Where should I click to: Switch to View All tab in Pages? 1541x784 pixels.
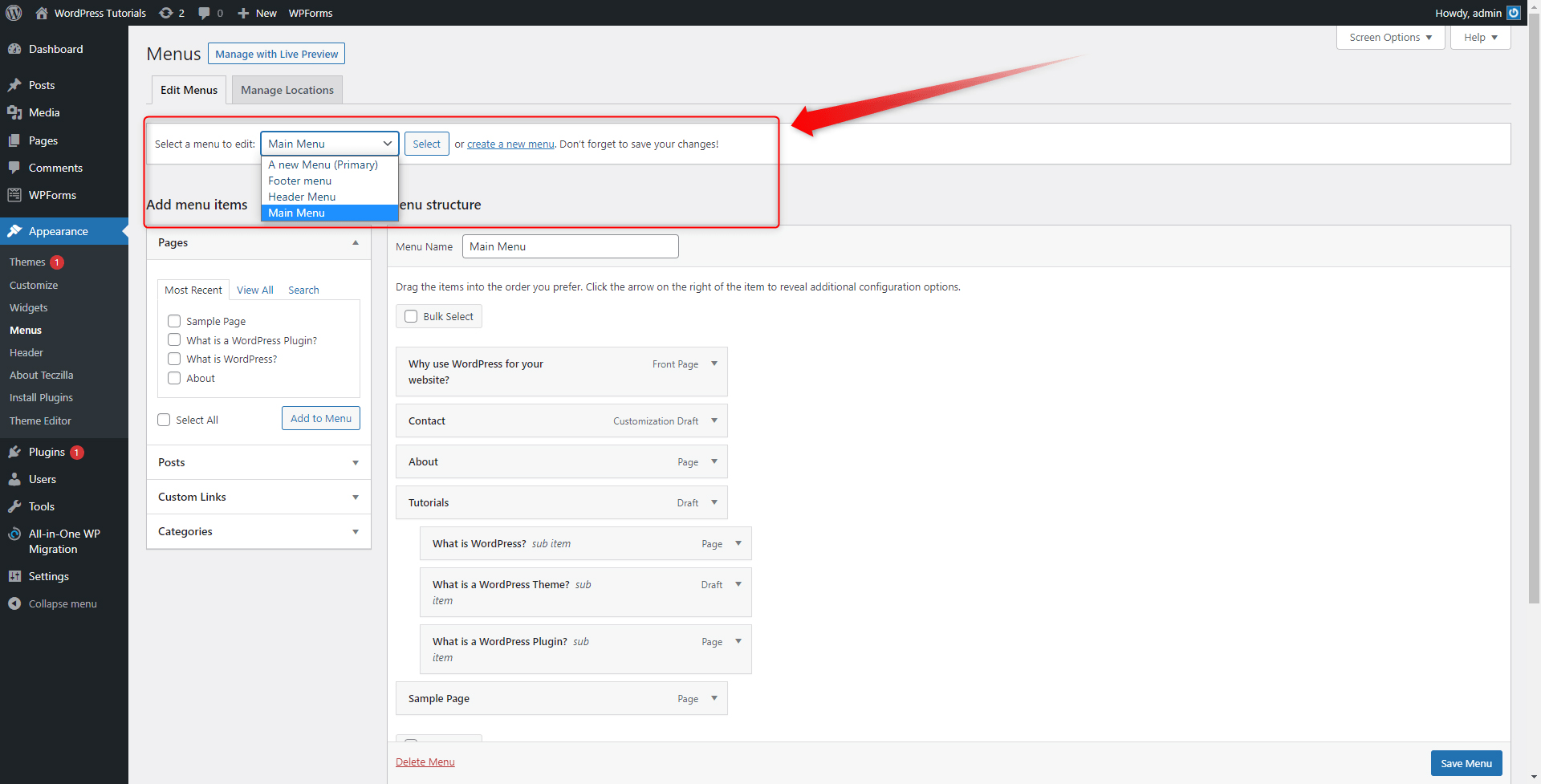click(x=255, y=290)
